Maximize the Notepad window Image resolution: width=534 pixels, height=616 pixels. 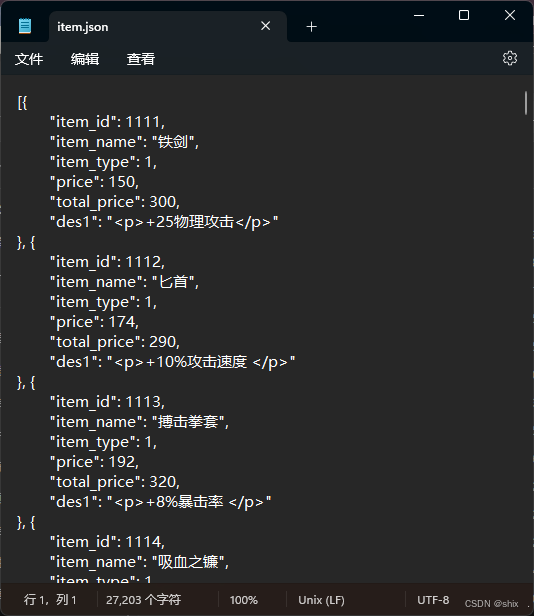[464, 15]
